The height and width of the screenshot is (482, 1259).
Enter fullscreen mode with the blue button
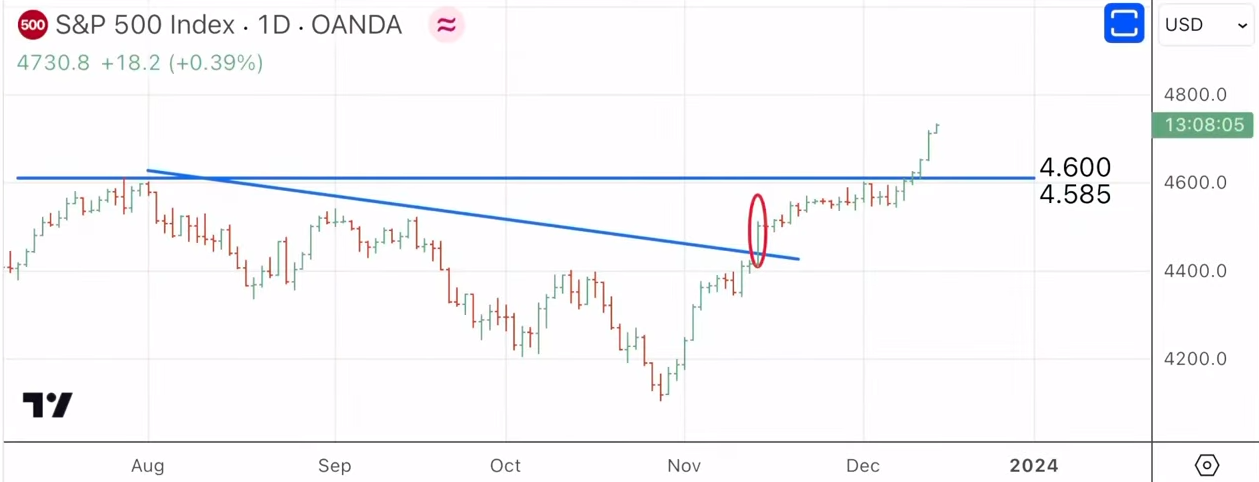[x=1124, y=24]
